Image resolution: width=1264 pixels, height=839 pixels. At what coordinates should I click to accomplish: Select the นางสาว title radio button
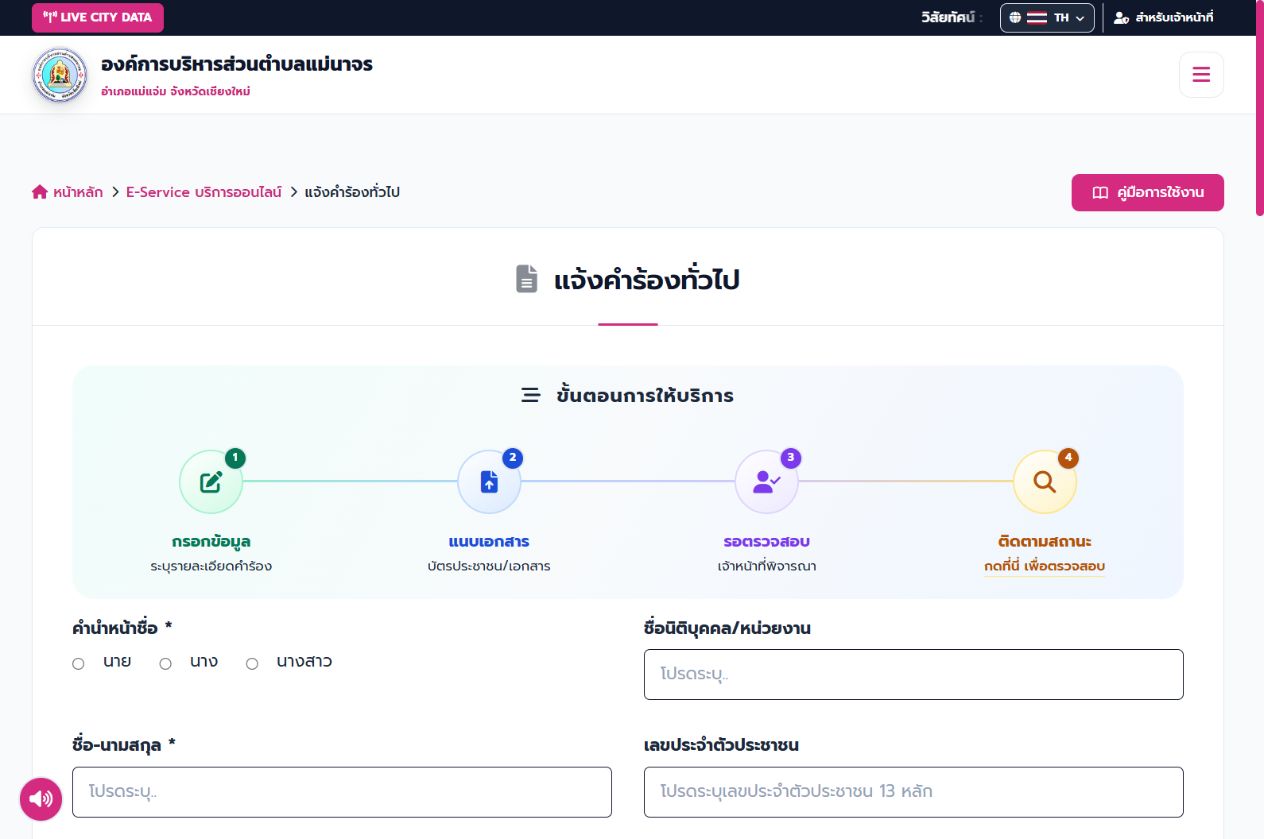[252, 664]
